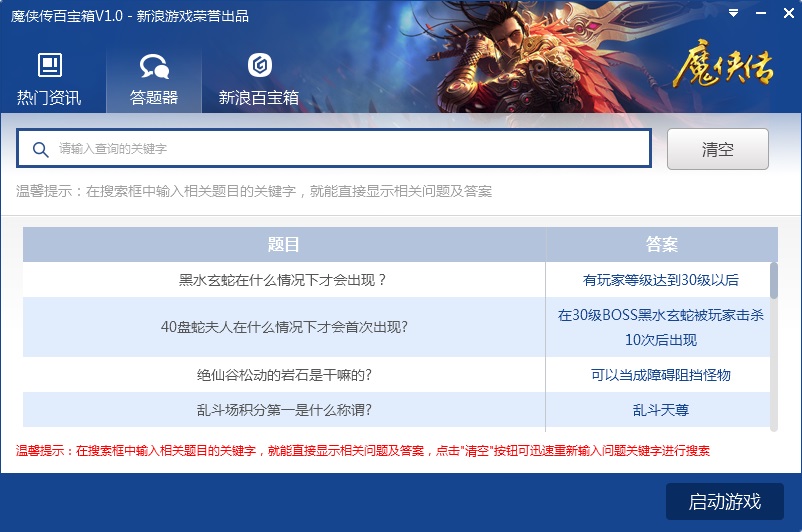This screenshot has height=532, width=802.
Task: Launch the game with 启动游戏 button
Action: coord(725,501)
